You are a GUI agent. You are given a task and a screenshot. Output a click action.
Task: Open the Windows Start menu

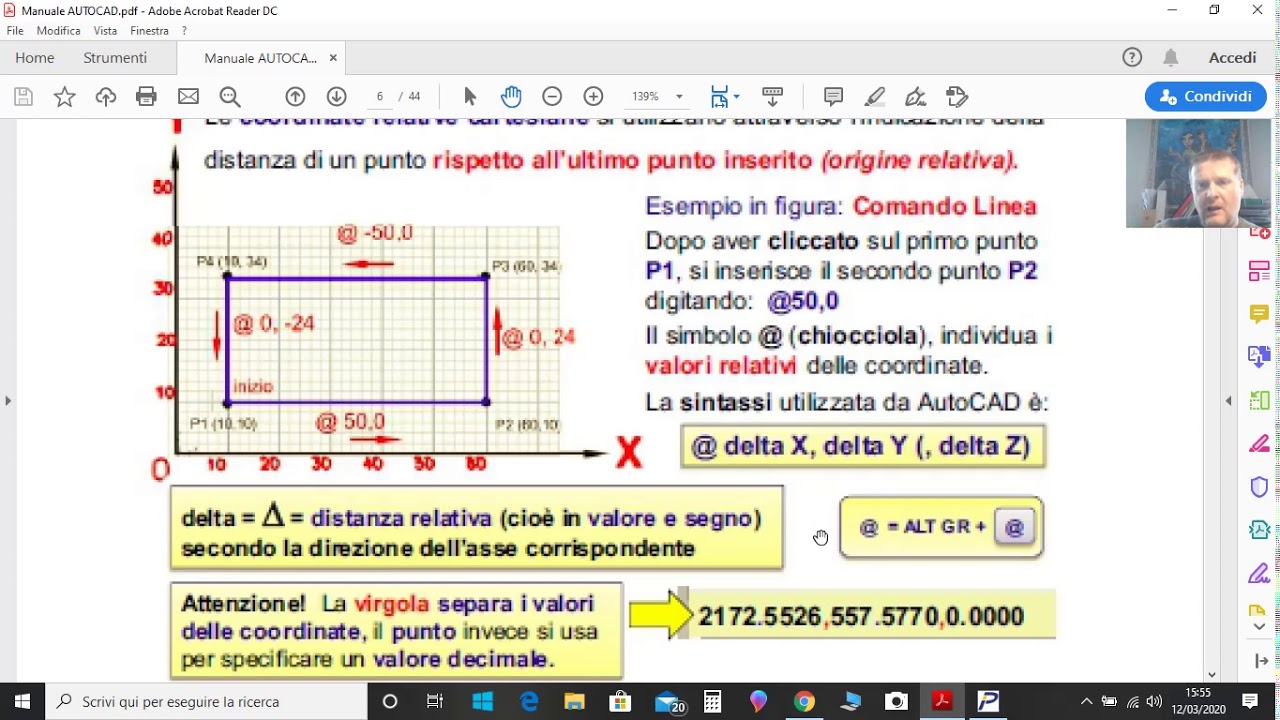tap(22, 701)
